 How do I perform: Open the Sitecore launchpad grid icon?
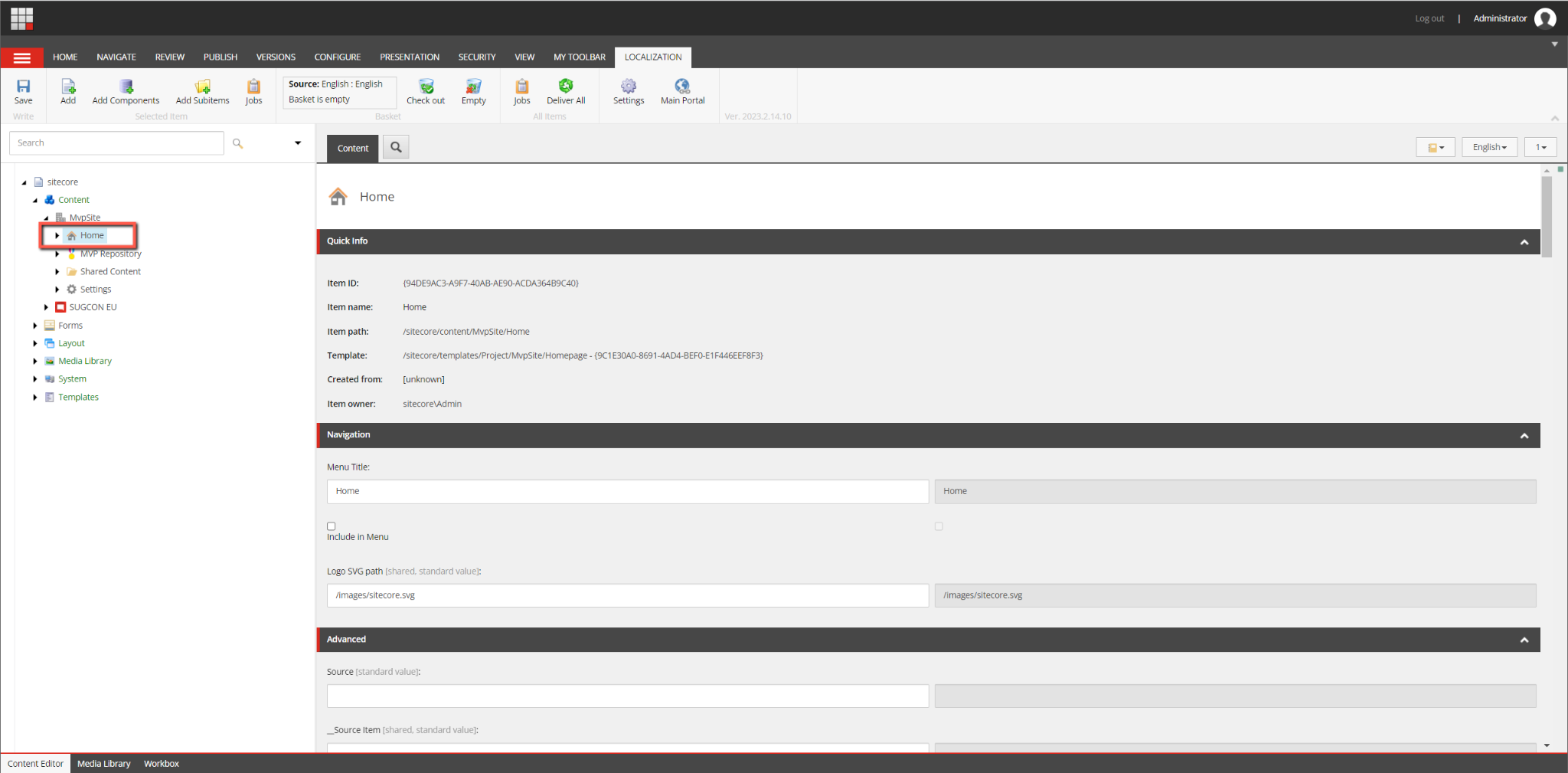(21, 18)
